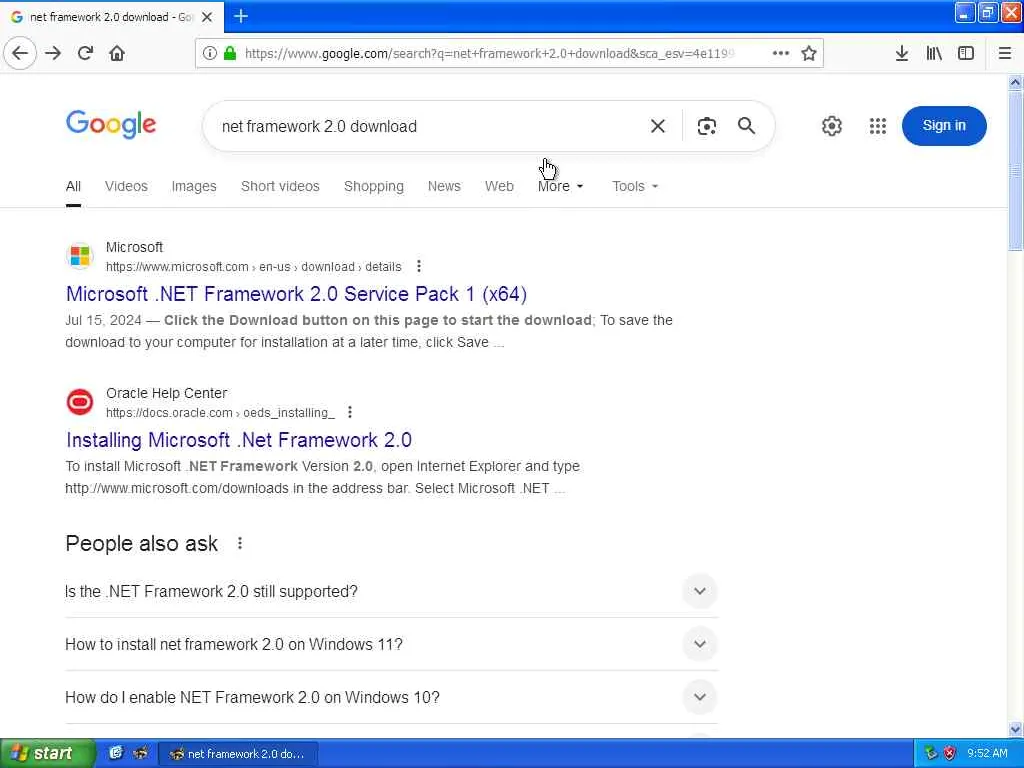
Task: Click the 'net framework 2.0 do...' taskbar button
Action: tap(238, 754)
